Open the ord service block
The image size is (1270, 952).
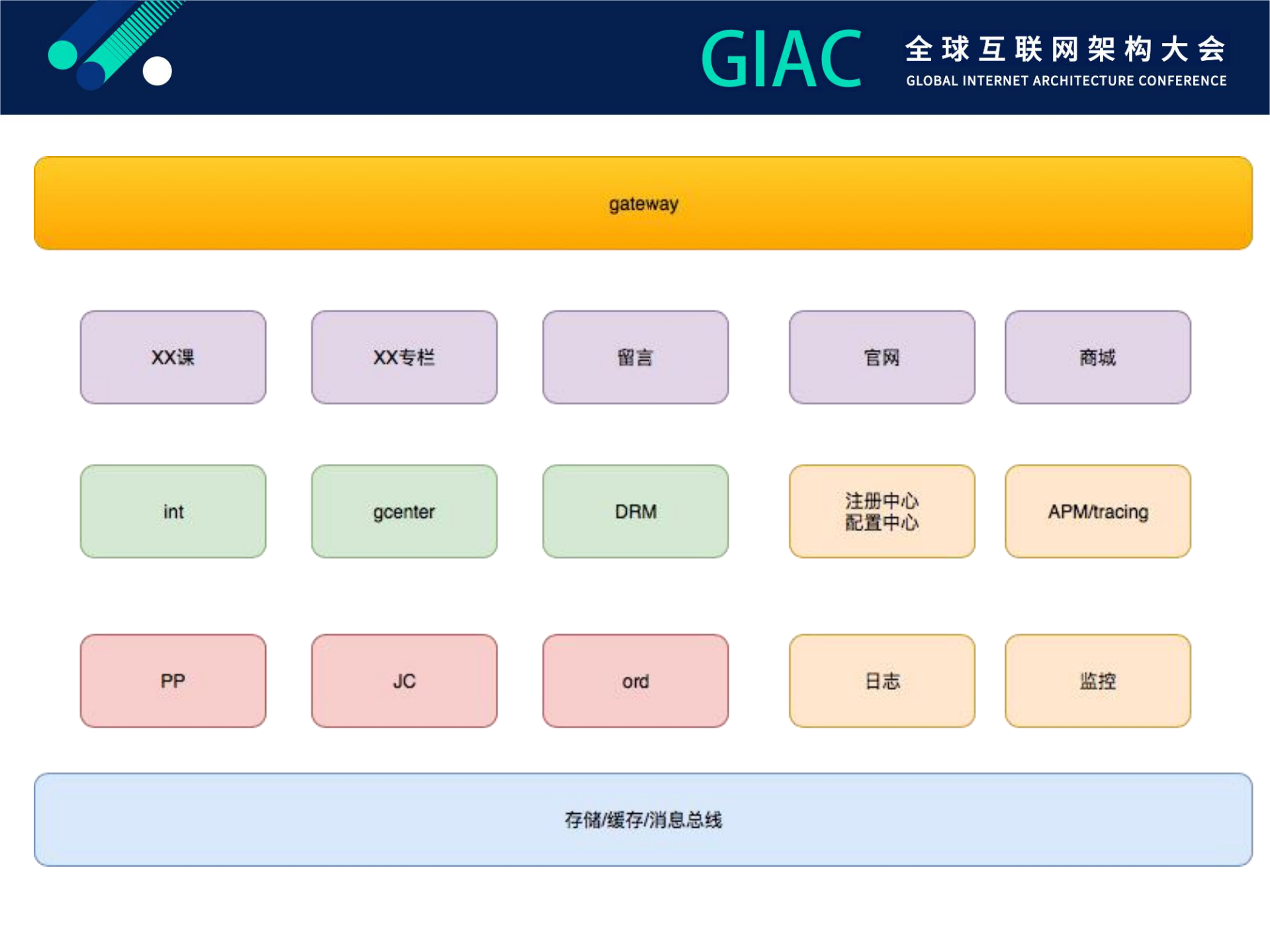[635, 680]
